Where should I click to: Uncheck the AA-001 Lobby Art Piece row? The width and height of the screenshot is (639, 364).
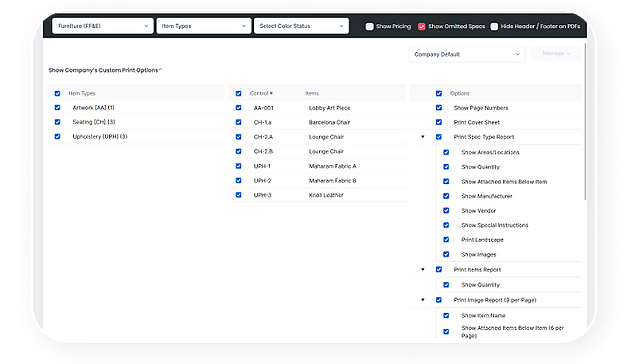click(238, 108)
